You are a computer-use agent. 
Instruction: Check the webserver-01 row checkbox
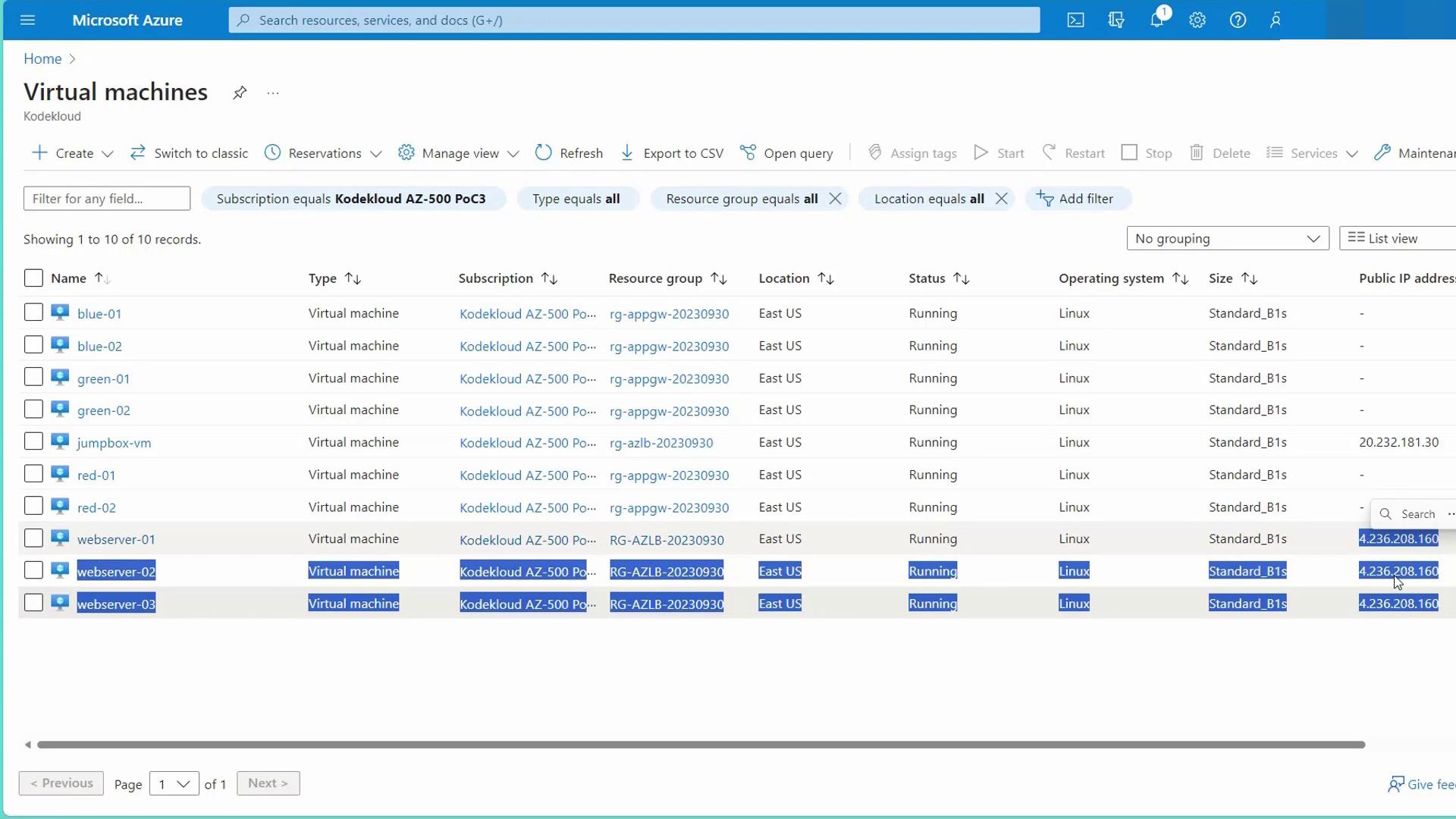[x=33, y=538]
